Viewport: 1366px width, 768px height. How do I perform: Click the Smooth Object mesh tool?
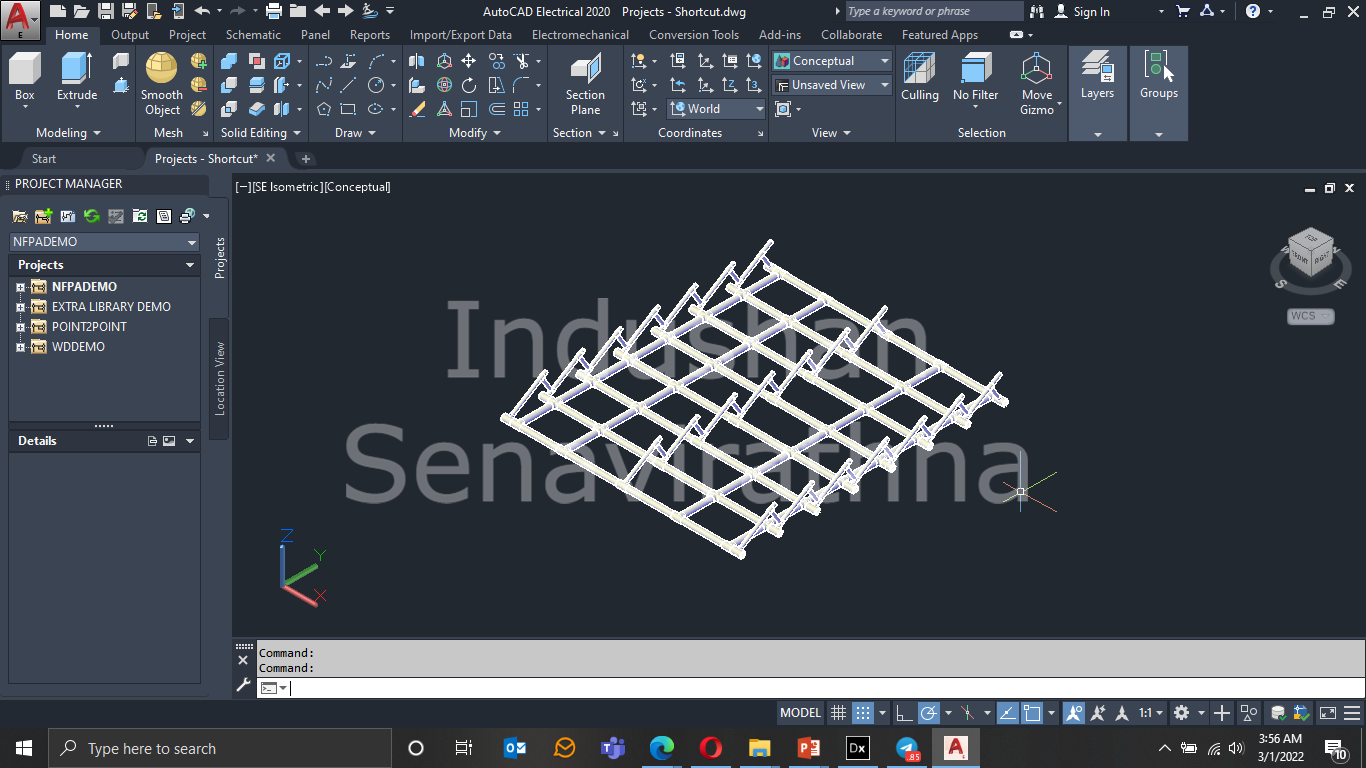tap(162, 84)
